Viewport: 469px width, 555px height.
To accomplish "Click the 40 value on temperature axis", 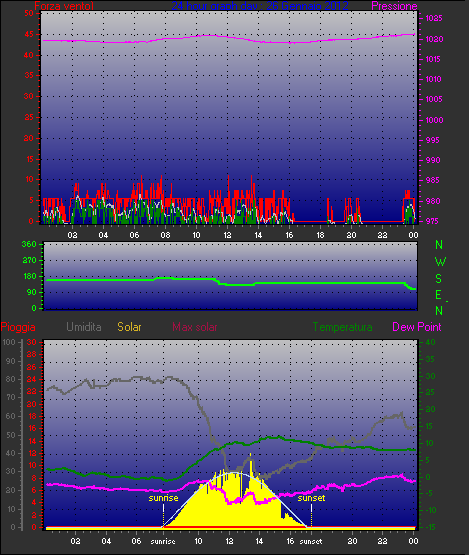I will (x=430, y=342).
